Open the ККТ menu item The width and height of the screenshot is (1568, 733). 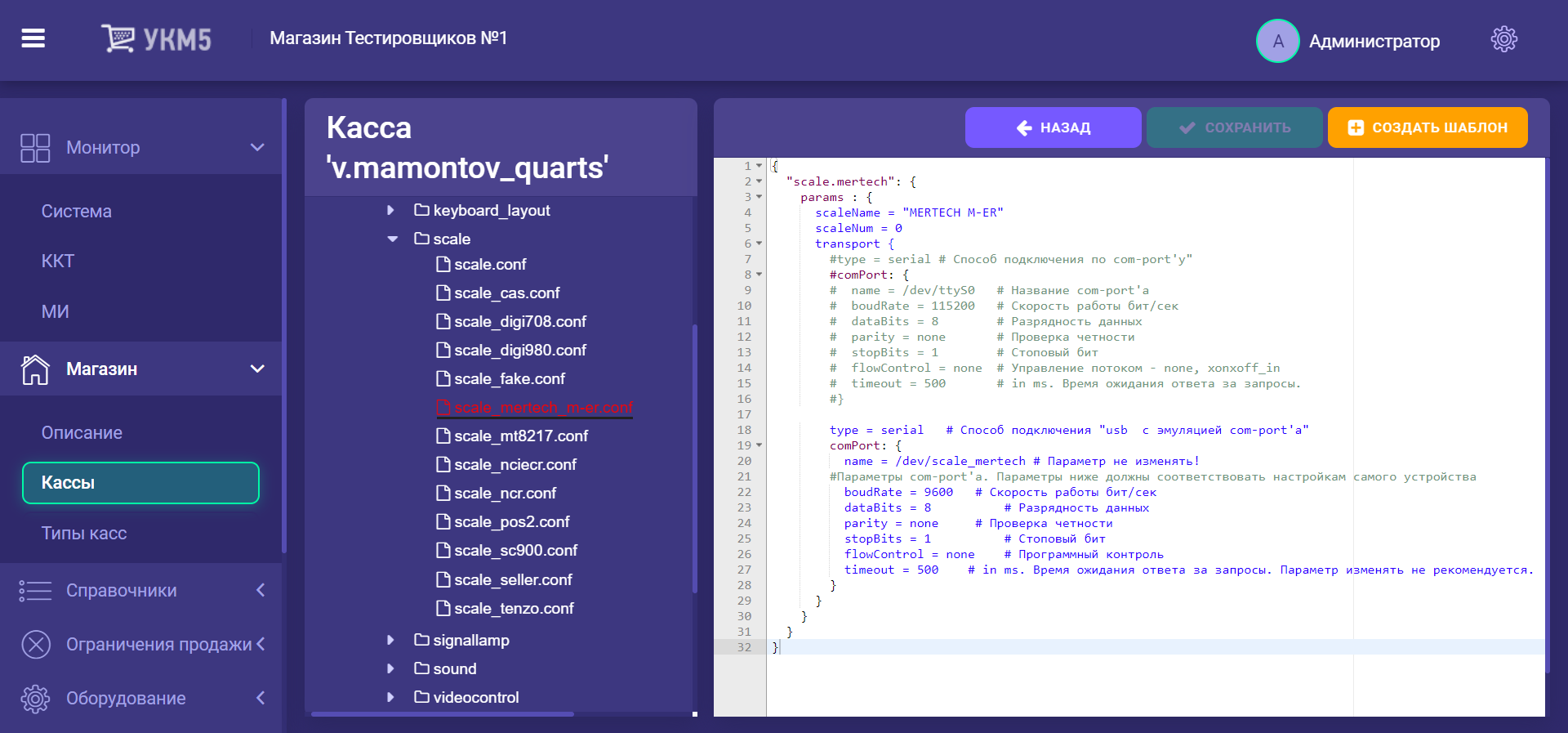58,261
